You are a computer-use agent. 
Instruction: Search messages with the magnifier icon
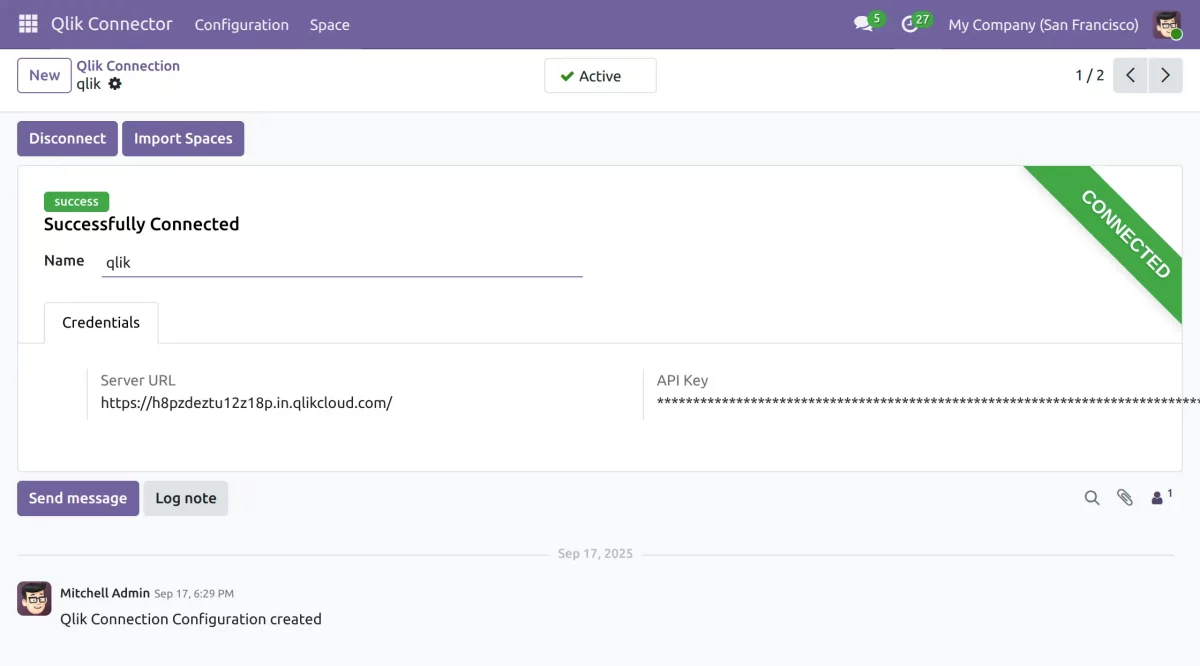[x=1092, y=498]
